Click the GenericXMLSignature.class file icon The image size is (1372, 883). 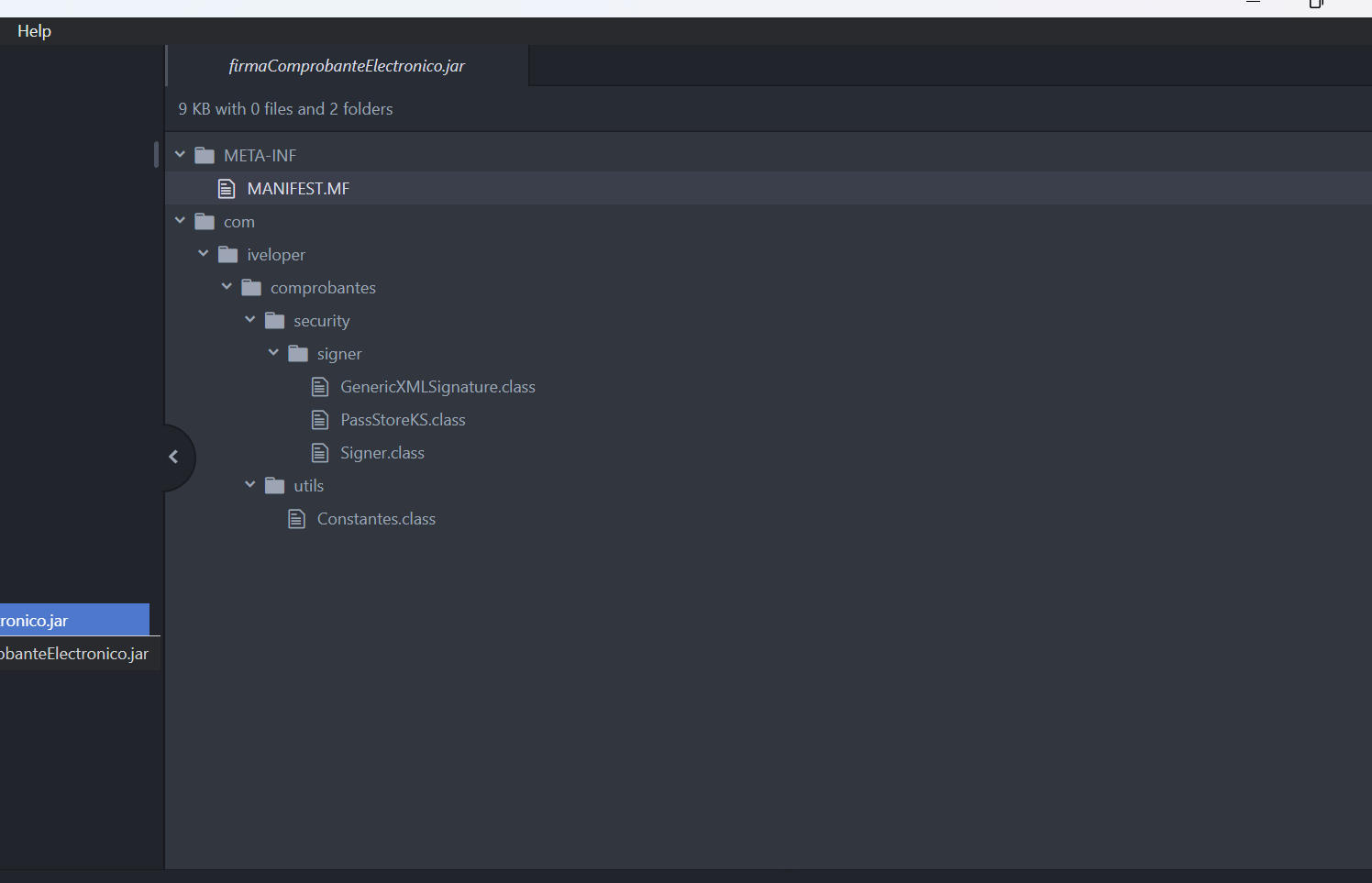[x=320, y=387]
